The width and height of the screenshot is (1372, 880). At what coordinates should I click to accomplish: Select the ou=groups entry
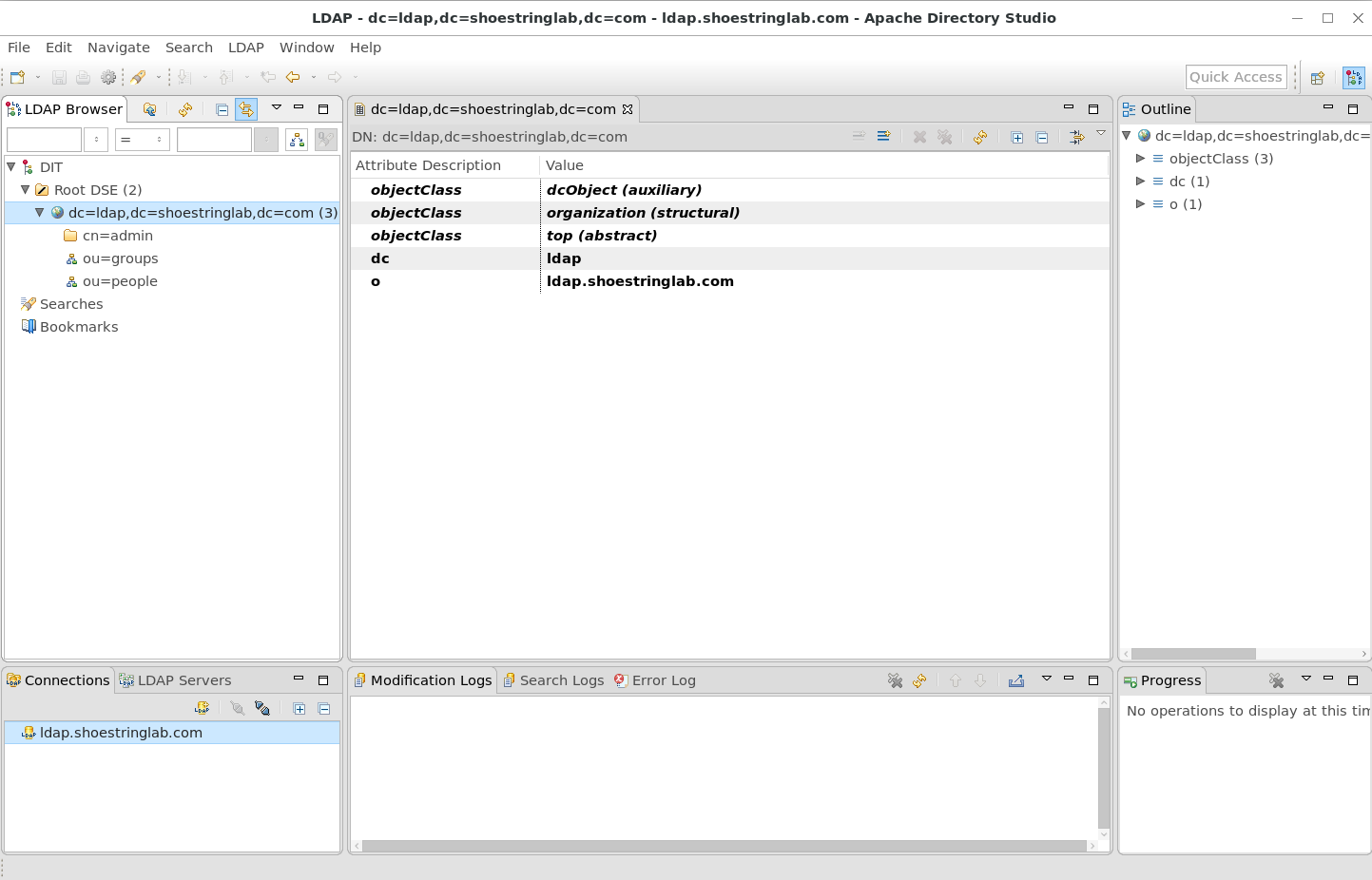[120, 258]
